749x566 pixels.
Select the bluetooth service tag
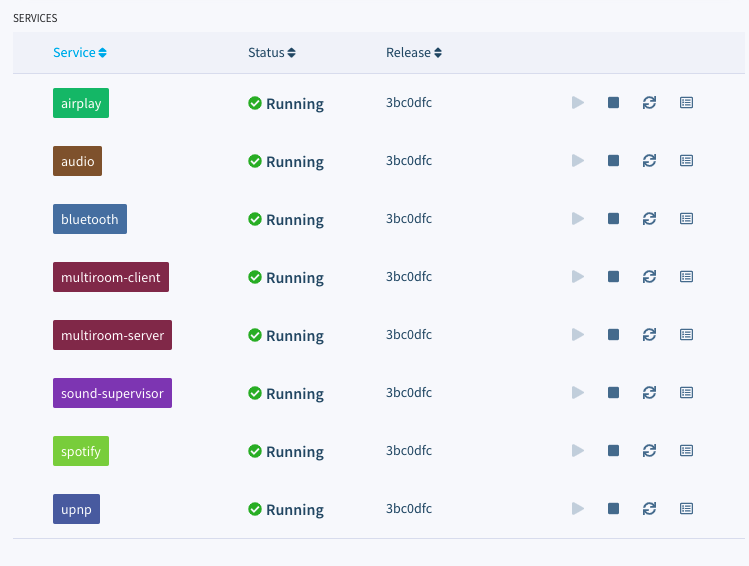[x=90, y=219]
